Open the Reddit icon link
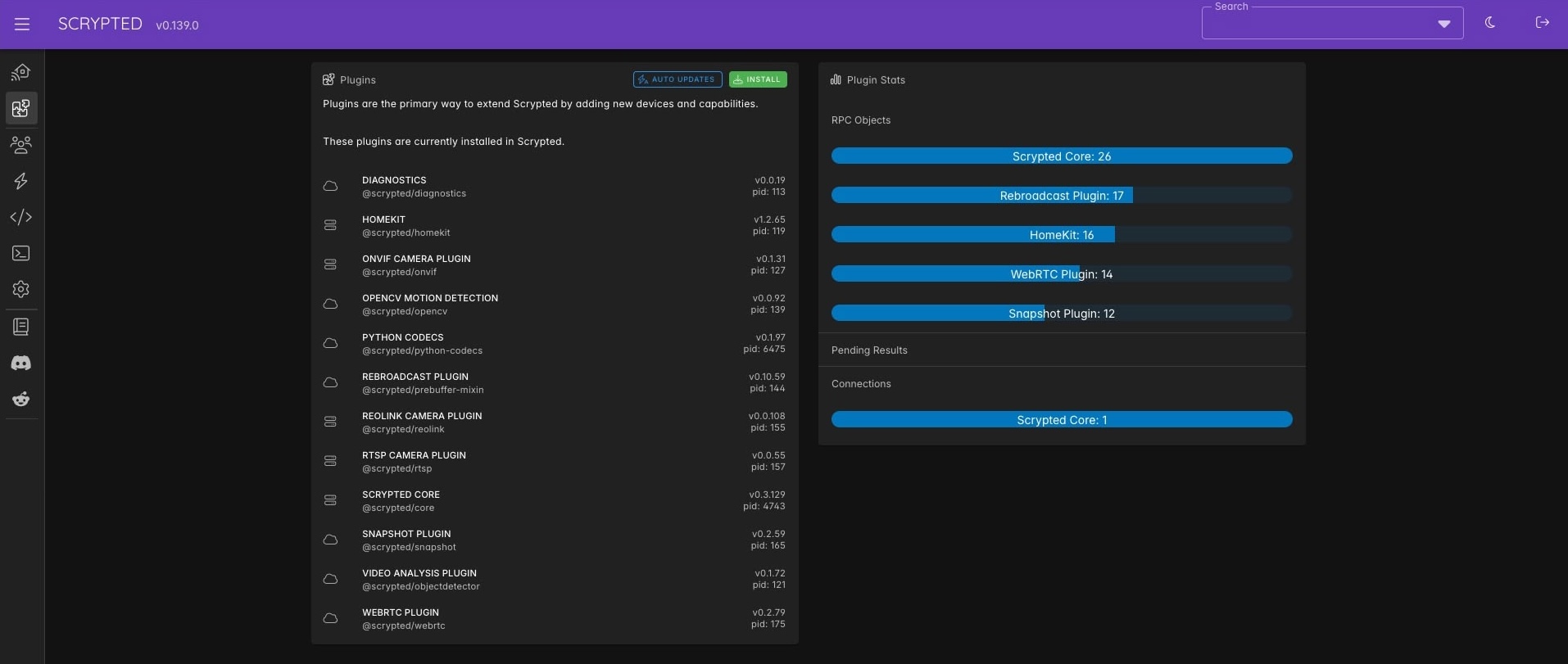 pos(21,399)
